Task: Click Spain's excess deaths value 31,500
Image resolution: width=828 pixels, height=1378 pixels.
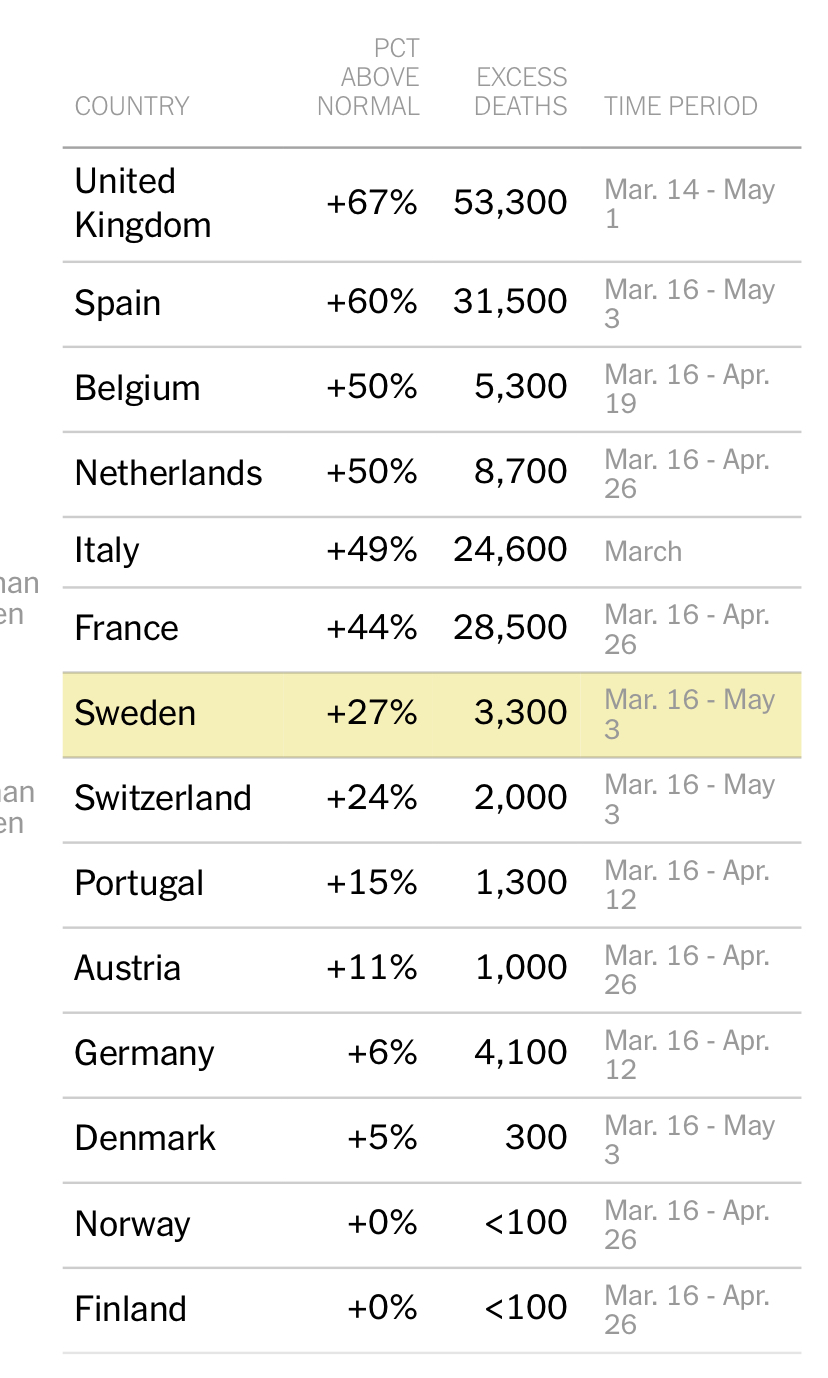Action: pos(510,302)
